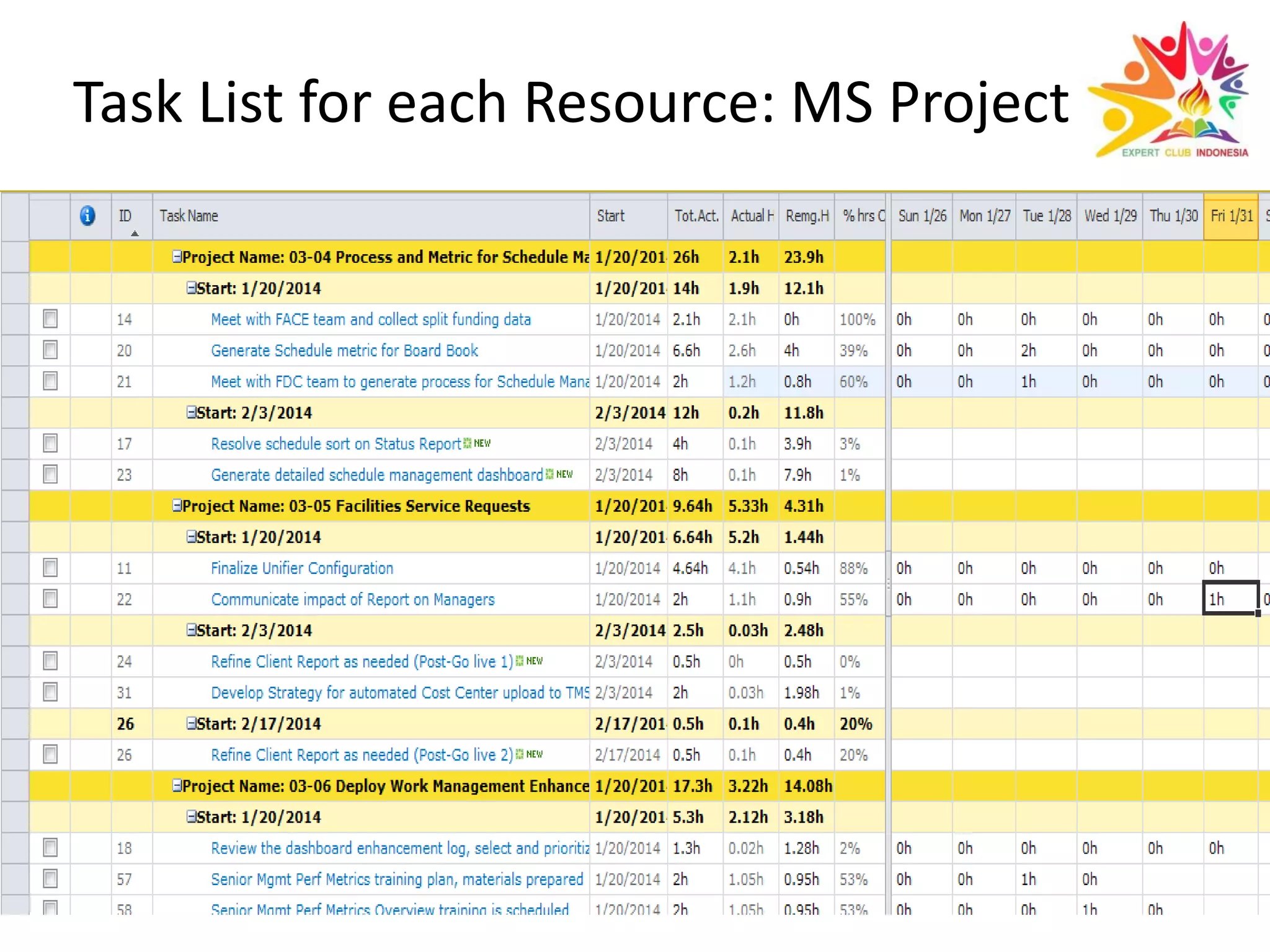Click the % hrs C column header
The width and height of the screenshot is (1270, 952).
click(861, 216)
